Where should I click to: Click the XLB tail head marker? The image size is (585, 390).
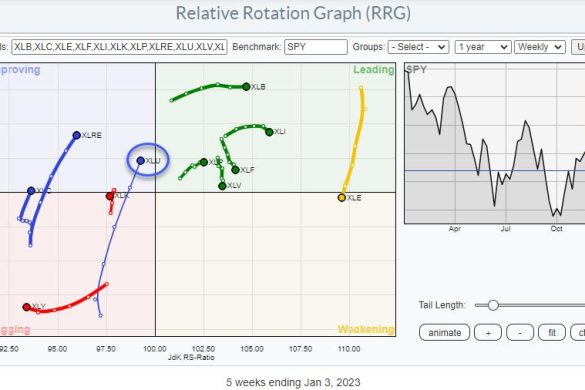[246, 87]
